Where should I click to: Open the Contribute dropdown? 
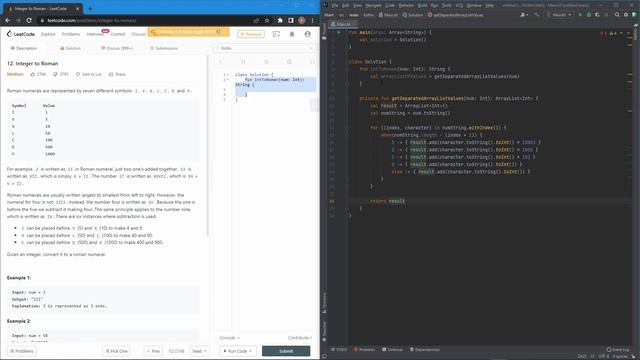300,338
